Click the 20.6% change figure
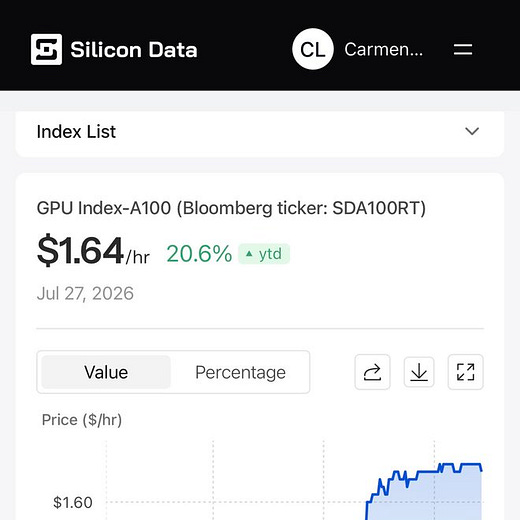 [199, 254]
